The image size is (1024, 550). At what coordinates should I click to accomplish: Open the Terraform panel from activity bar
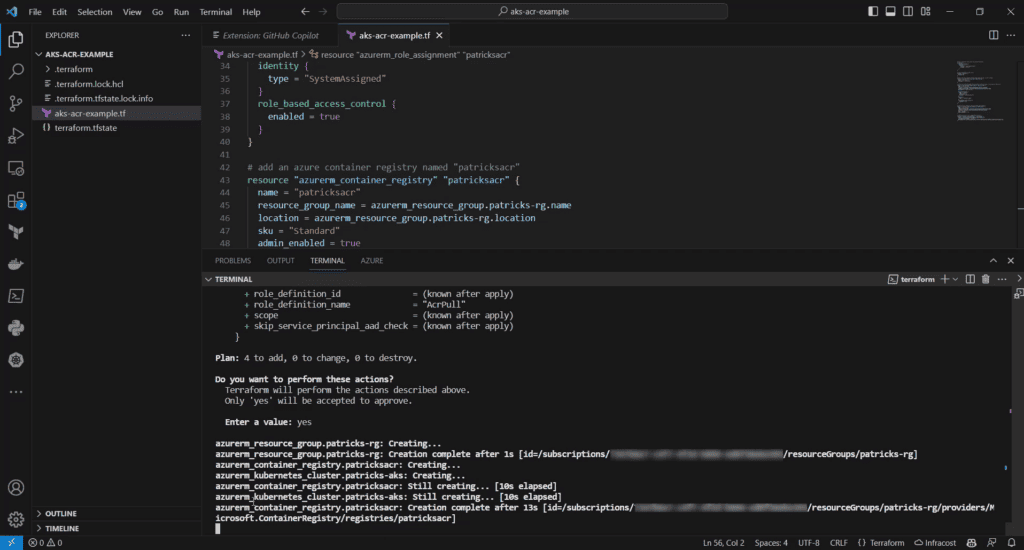pyautogui.click(x=16, y=232)
